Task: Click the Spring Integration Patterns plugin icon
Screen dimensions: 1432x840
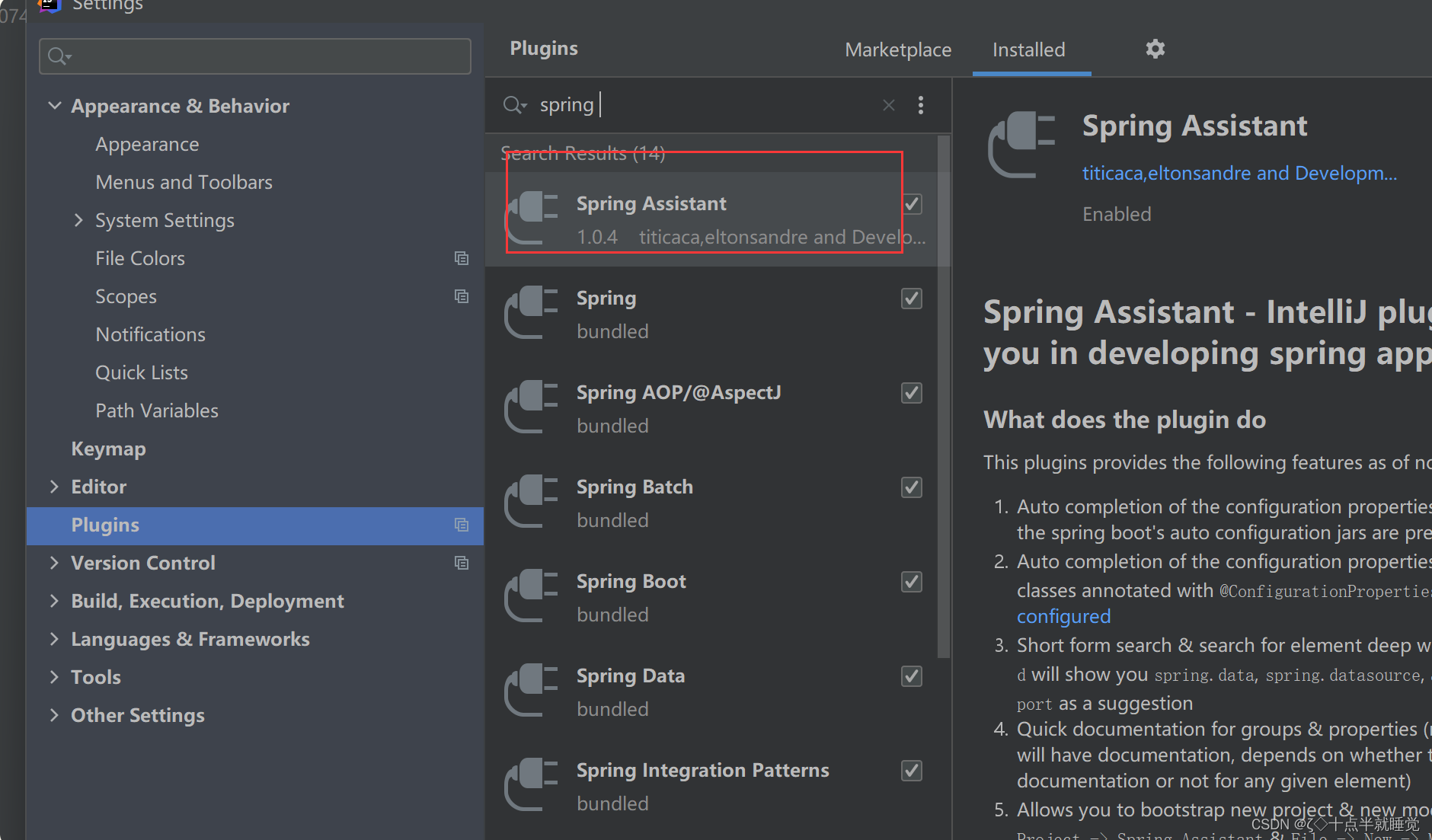Action: click(x=532, y=785)
